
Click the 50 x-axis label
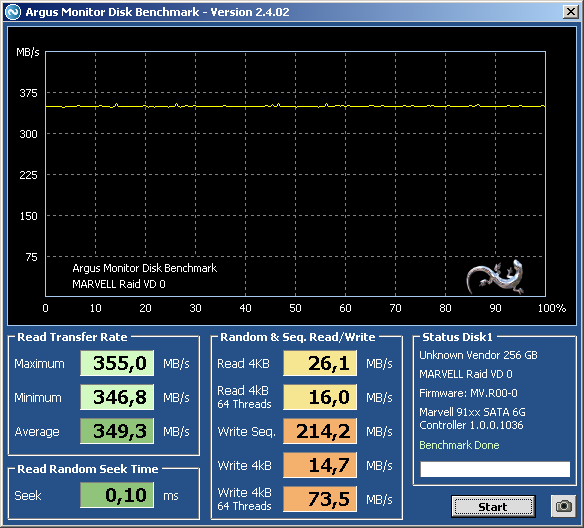(295, 308)
